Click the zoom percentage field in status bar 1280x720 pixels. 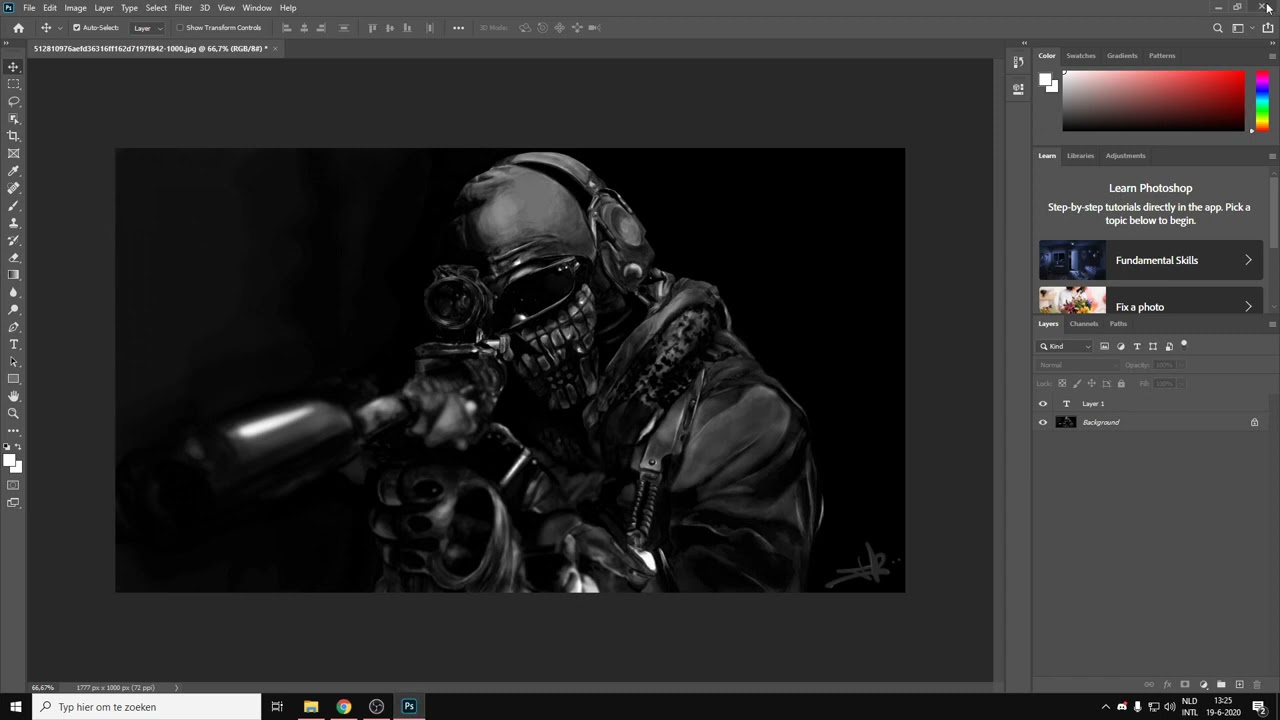click(x=43, y=688)
